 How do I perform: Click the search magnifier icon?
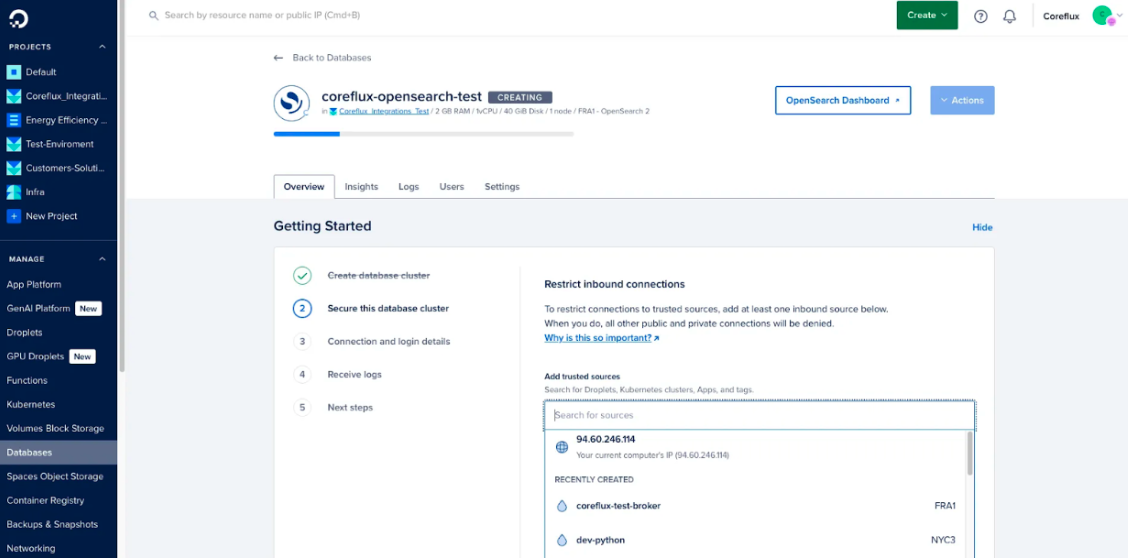tap(153, 15)
